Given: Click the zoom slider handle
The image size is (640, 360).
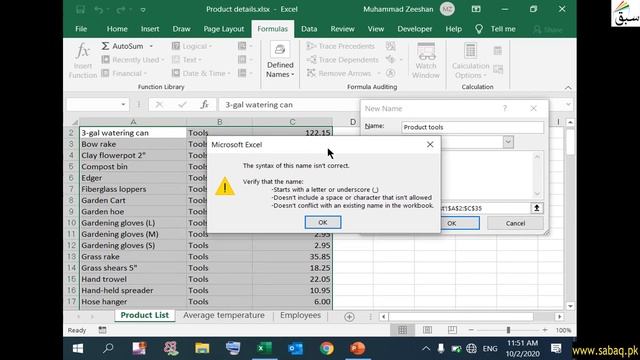Looking at the screenshot, I should 508,330.
